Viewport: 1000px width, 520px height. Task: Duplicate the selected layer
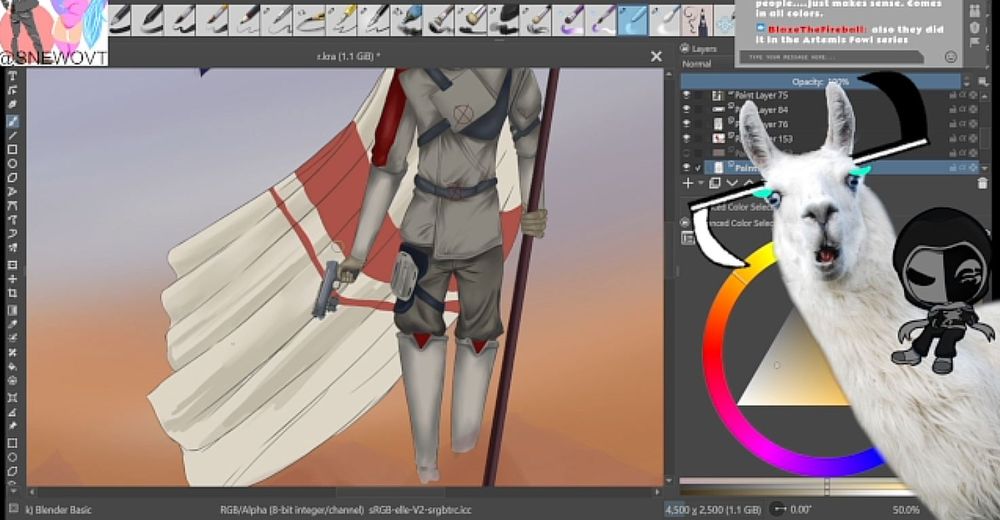coord(715,183)
